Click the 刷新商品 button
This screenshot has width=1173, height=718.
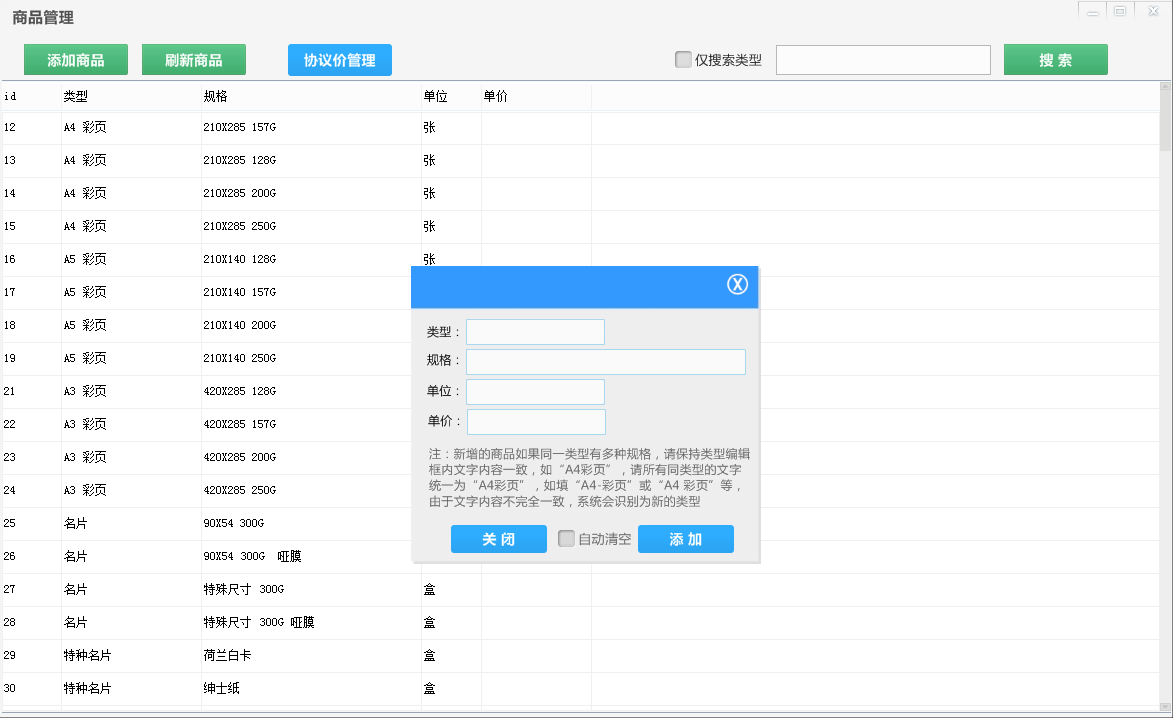(194, 60)
